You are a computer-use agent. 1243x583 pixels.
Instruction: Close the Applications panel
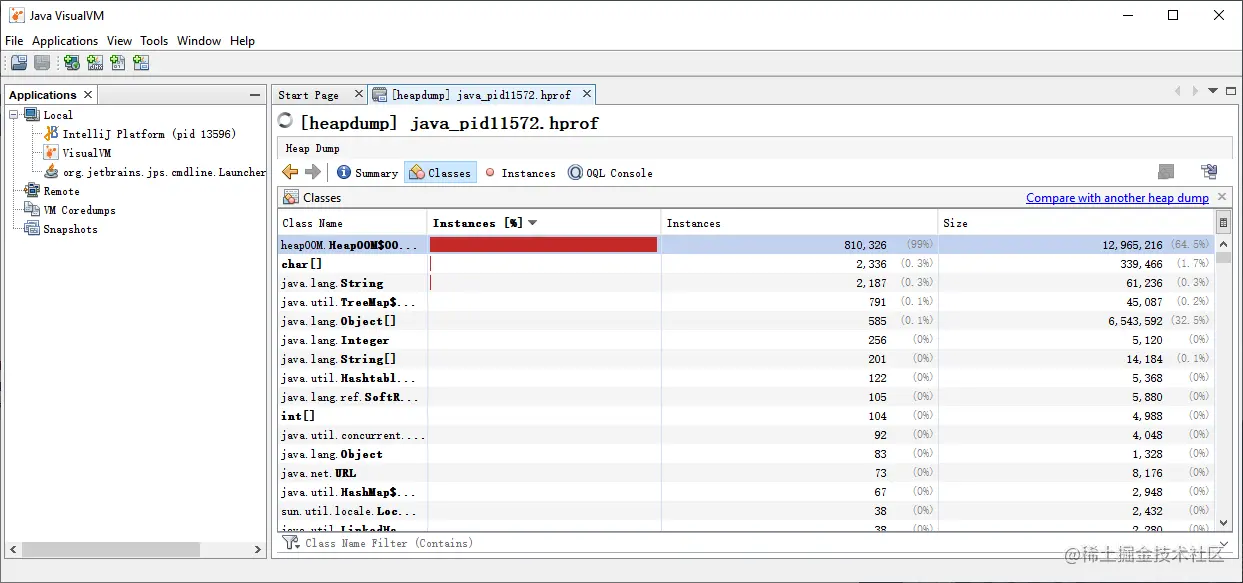click(x=88, y=94)
